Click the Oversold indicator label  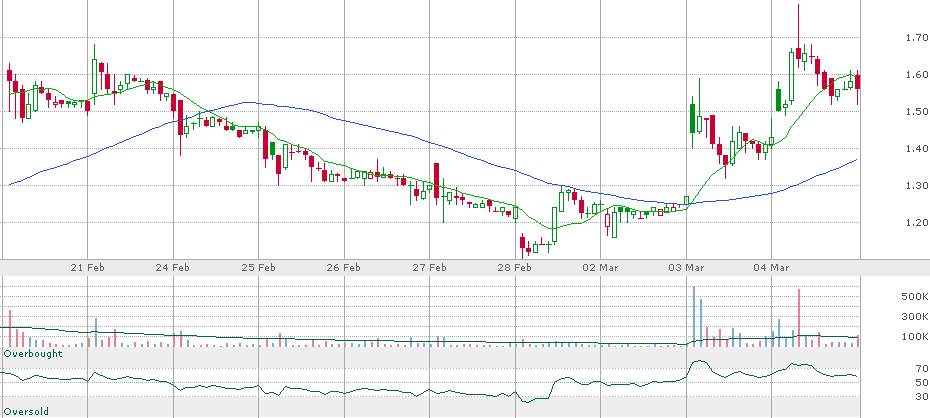pos(27,411)
